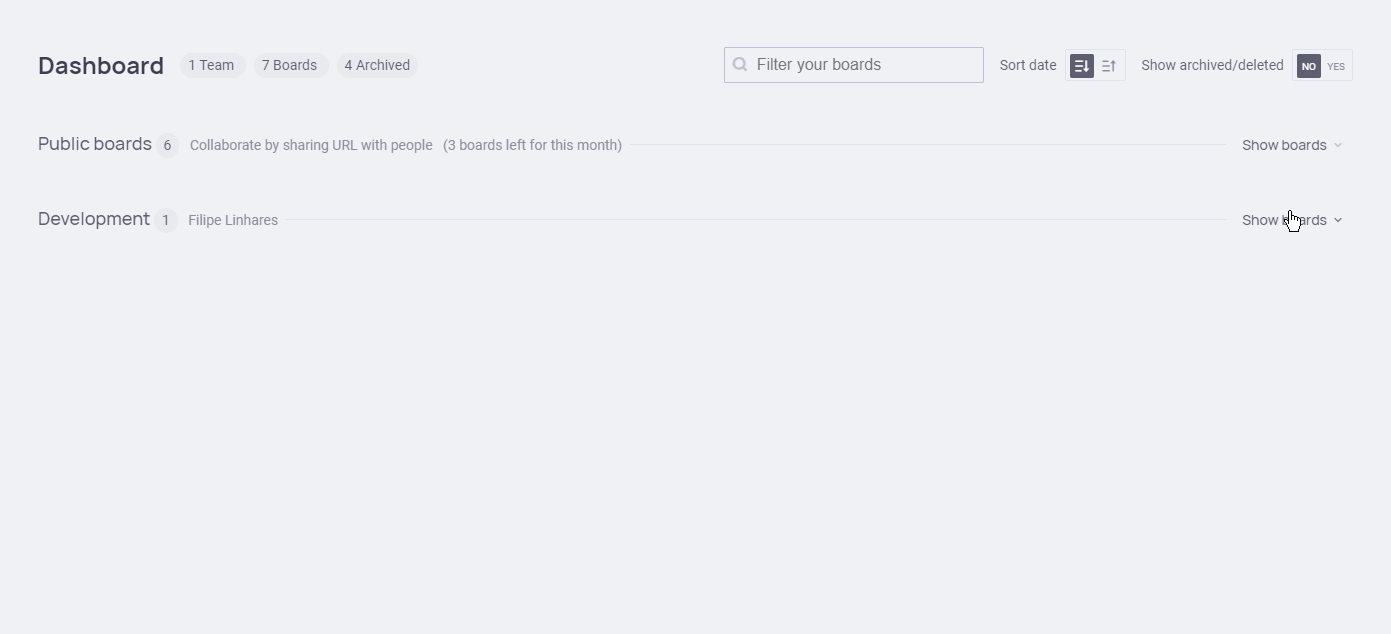Image resolution: width=1391 pixels, height=634 pixels.
Task: Click the Development section heading
Action: [x=94, y=219]
